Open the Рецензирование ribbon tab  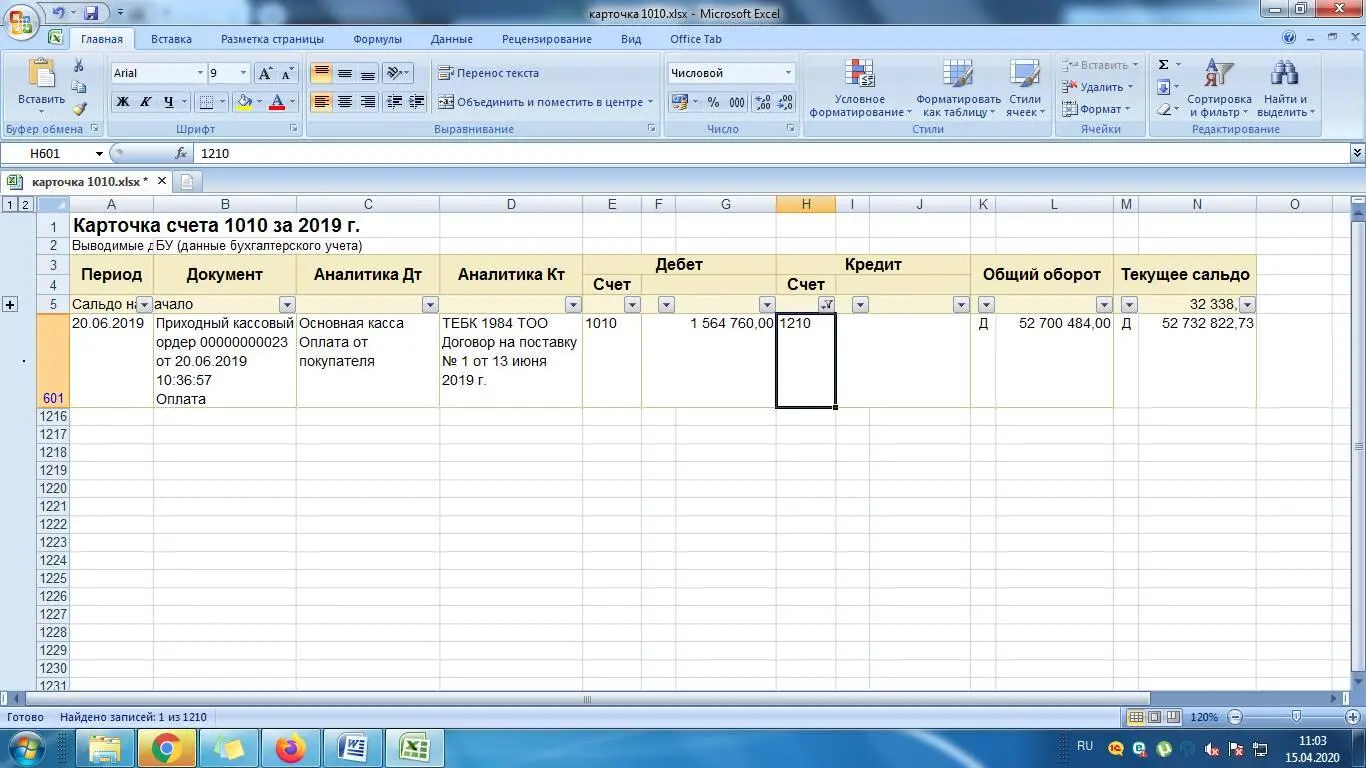click(547, 39)
